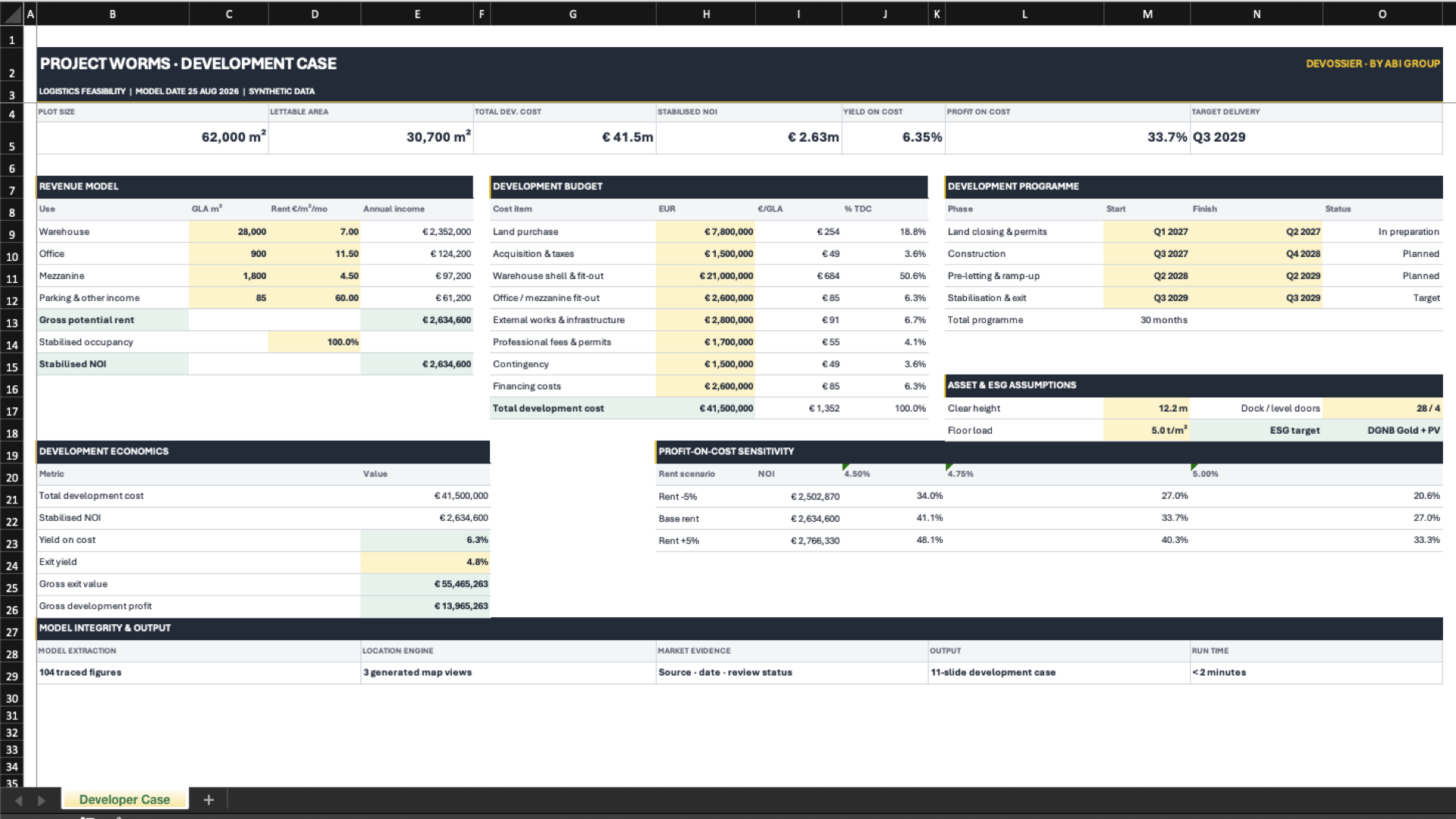Click Target delivery Q3 2029

click(1316, 137)
